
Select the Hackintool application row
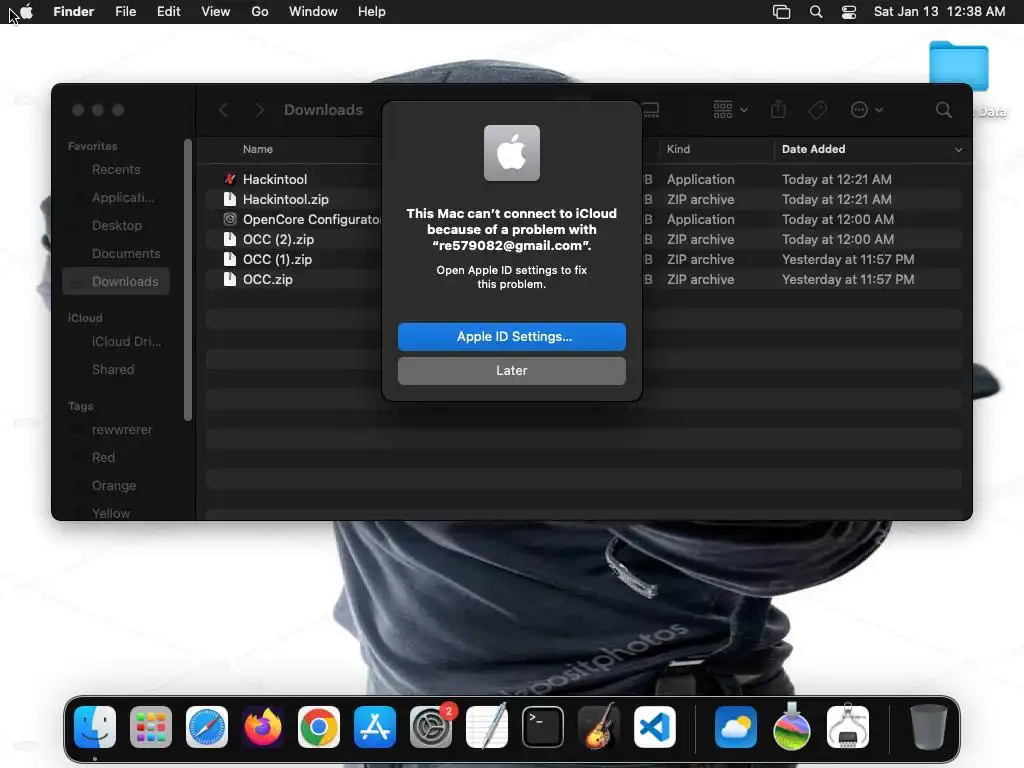[x=583, y=179]
